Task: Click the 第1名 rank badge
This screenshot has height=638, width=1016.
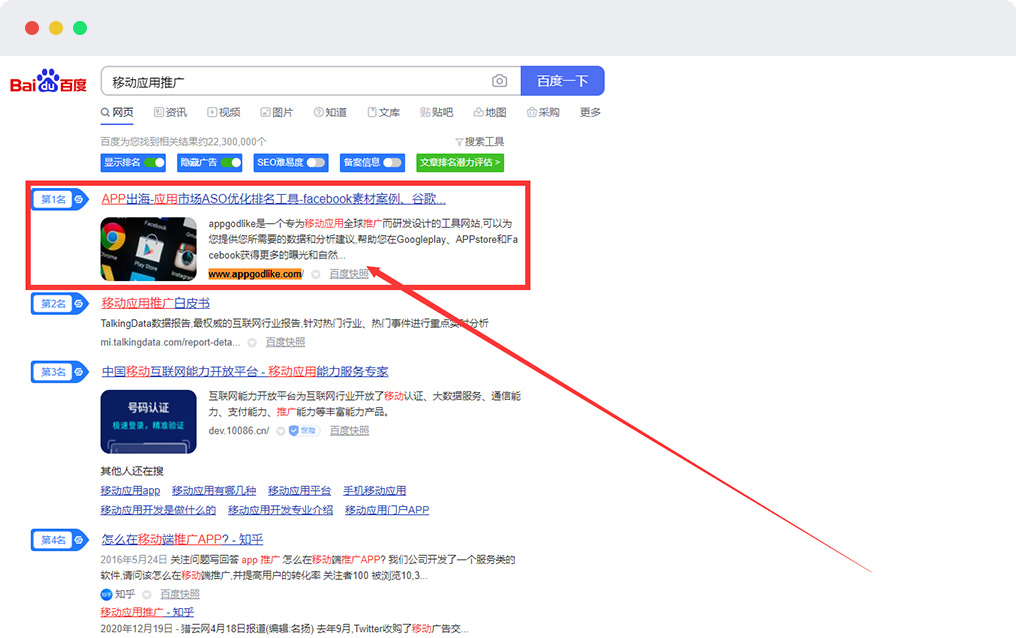Action: (60, 199)
